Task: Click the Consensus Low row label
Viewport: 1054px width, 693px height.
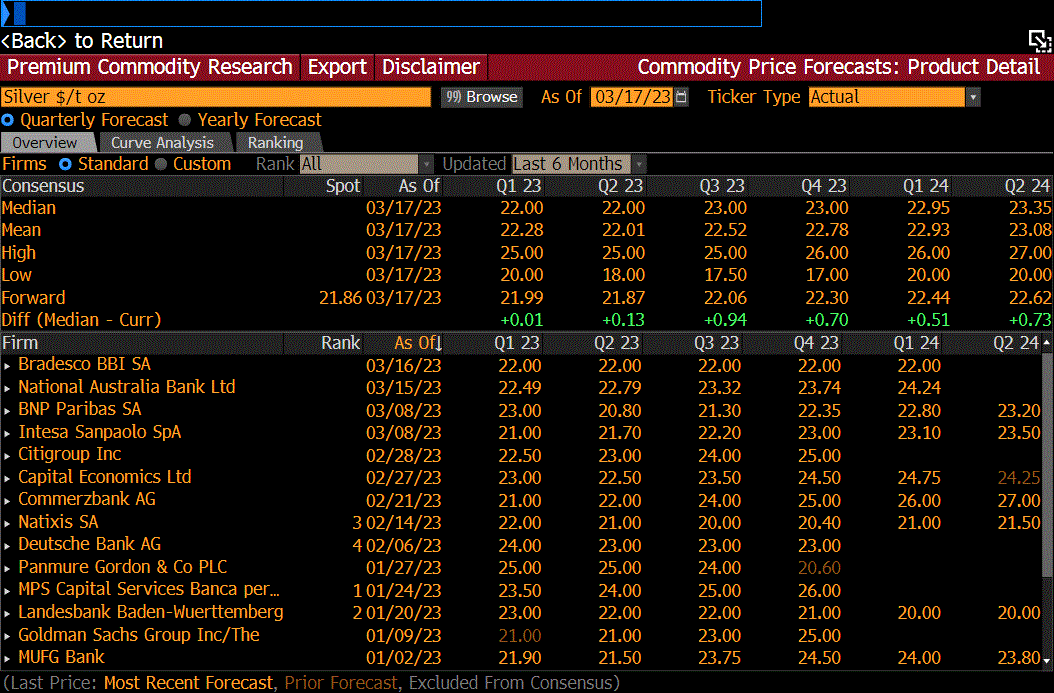Action: click(x=17, y=276)
